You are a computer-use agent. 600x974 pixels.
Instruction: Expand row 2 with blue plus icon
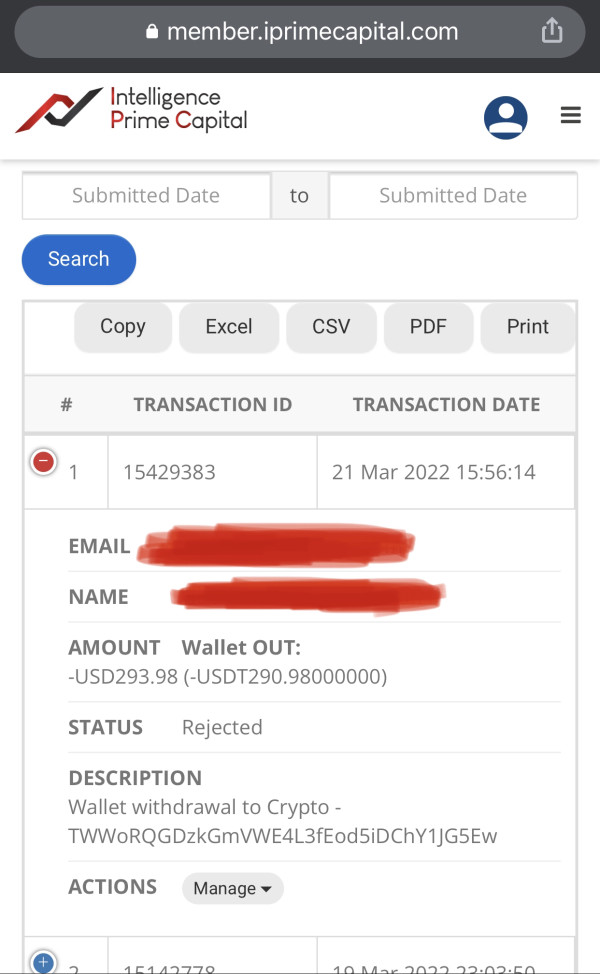tap(44, 962)
